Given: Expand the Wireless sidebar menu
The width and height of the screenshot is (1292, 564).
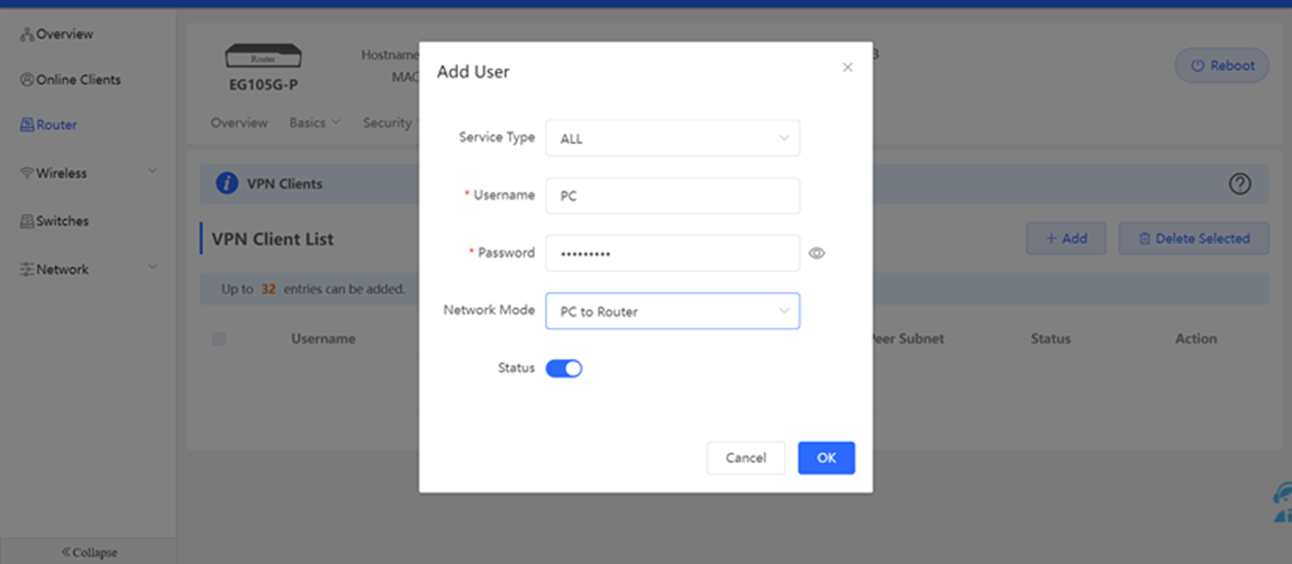Looking at the screenshot, I should click(88, 173).
